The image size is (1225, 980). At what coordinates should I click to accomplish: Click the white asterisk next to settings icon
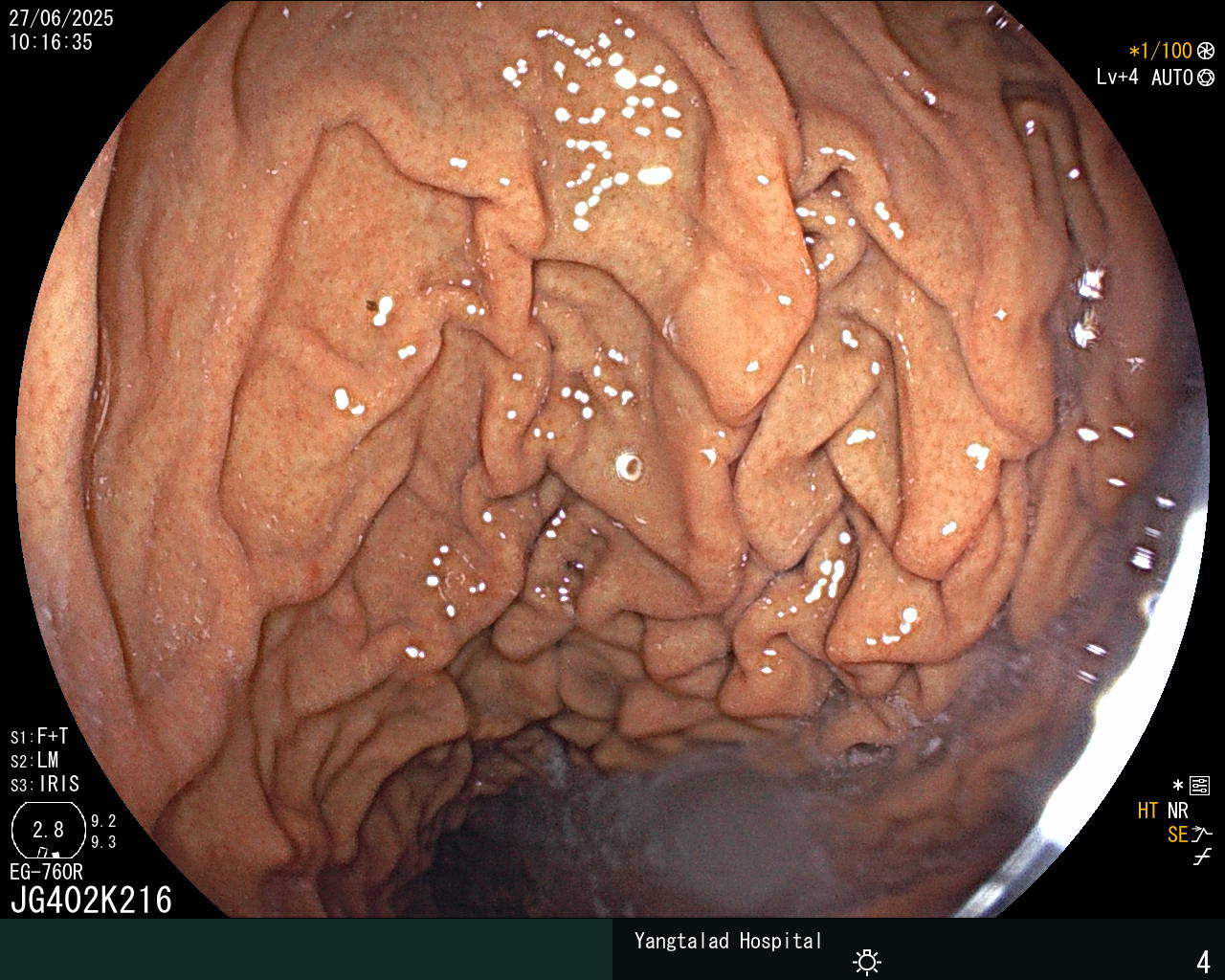[1178, 786]
